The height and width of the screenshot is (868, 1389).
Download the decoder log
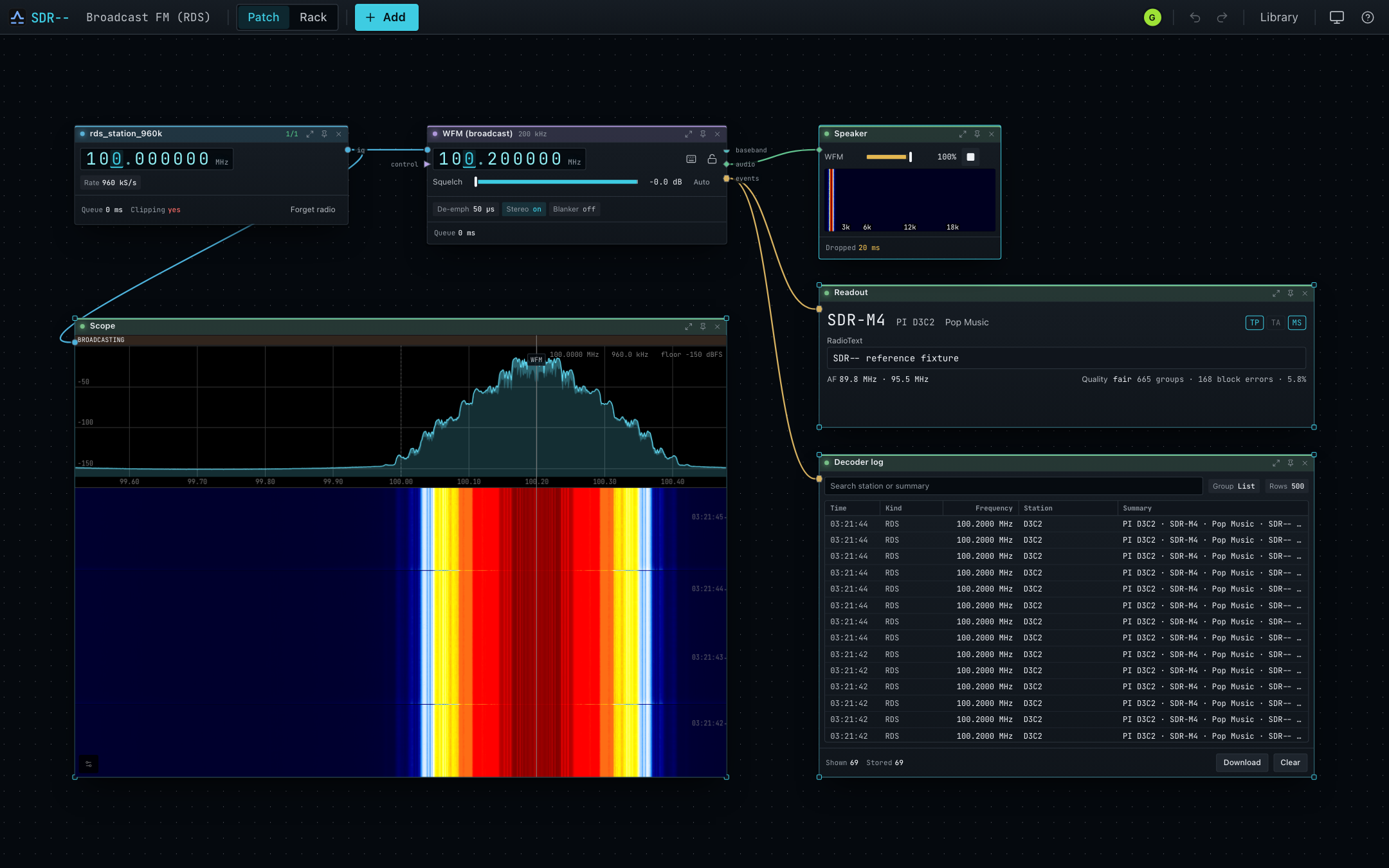click(x=1242, y=763)
